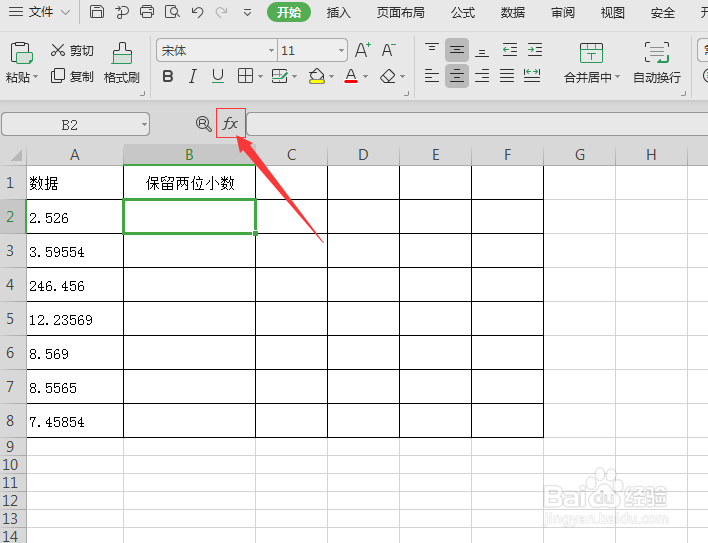
Task: Toggle Bold formatting
Action: click(168, 76)
